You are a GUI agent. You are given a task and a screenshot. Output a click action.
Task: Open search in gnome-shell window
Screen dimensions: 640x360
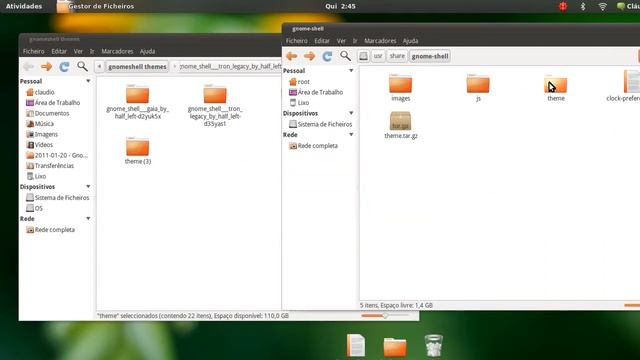click(x=345, y=56)
